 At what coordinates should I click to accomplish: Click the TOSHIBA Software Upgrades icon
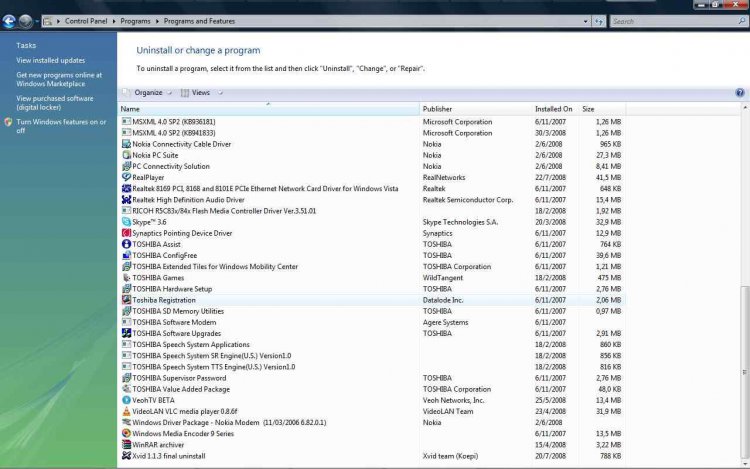tap(126, 333)
